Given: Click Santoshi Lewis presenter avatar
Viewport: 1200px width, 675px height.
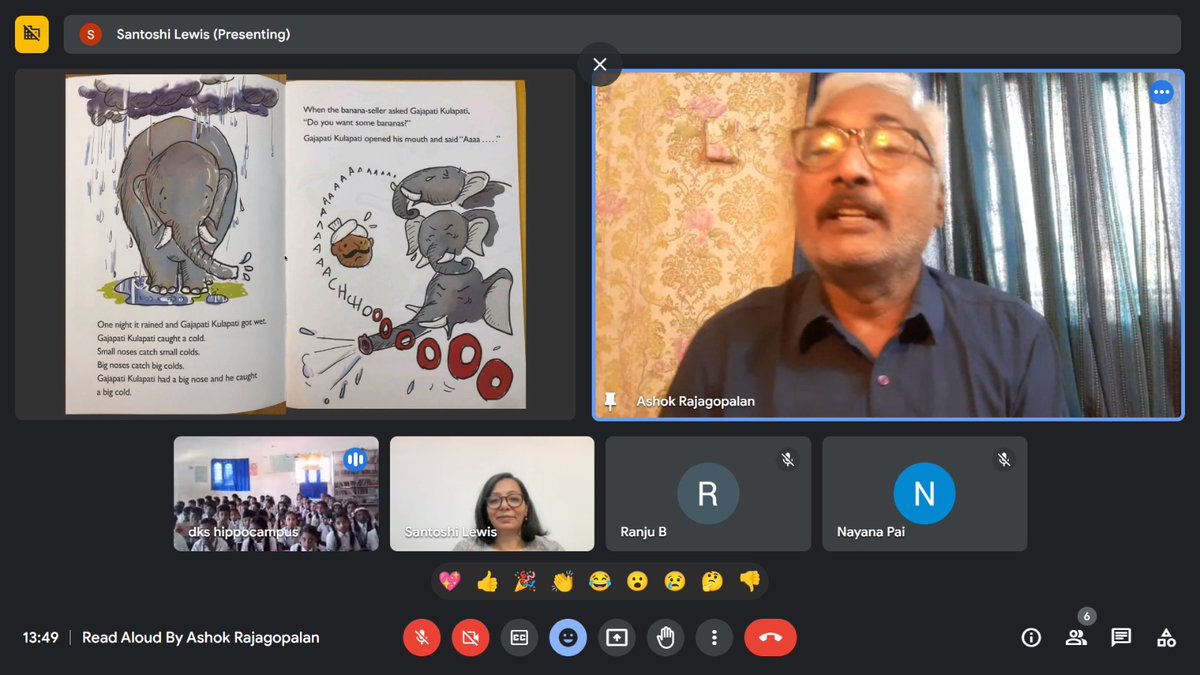Looking at the screenshot, I should point(90,34).
